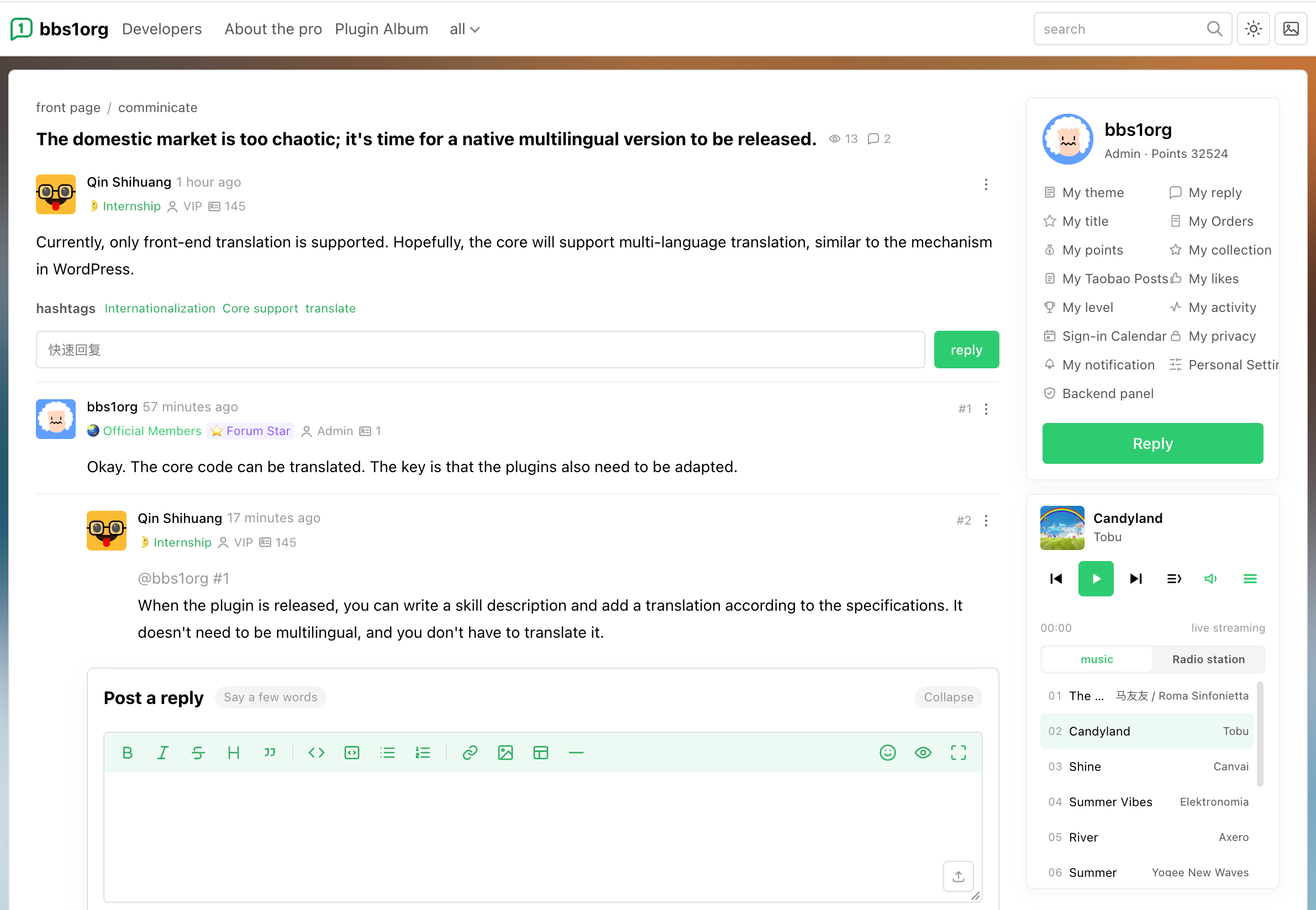The width and height of the screenshot is (1316, 910).
Task: Insert an image via editor toolbar
Action: pos(505,753)
